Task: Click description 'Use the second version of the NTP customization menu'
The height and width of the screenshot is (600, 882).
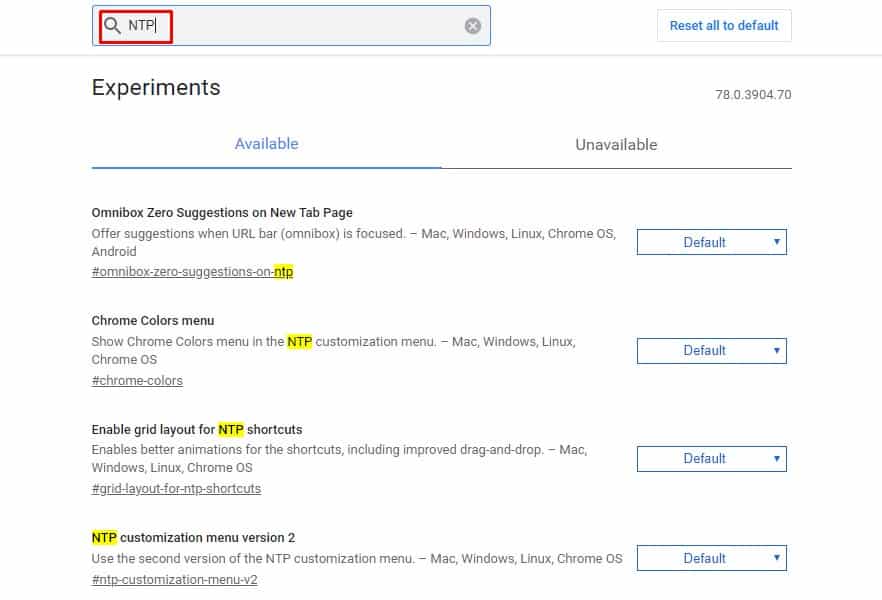Action: point(253,559)
